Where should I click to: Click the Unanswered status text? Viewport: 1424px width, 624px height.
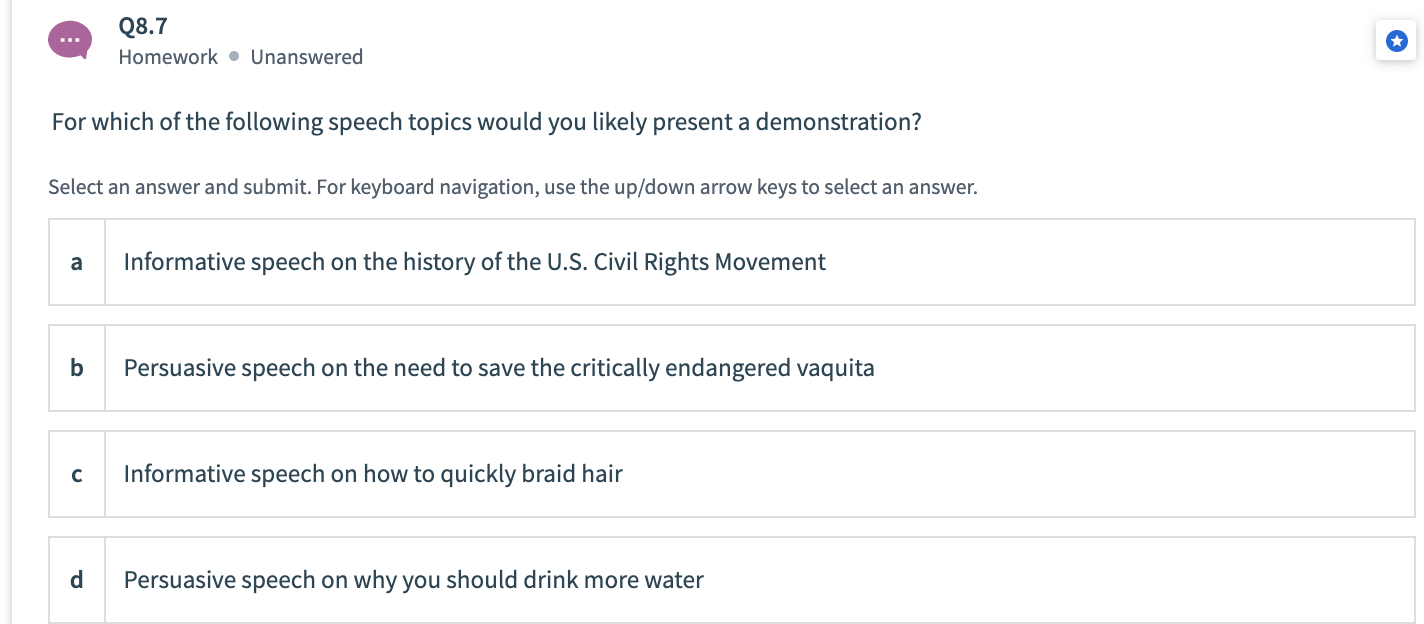307,57
